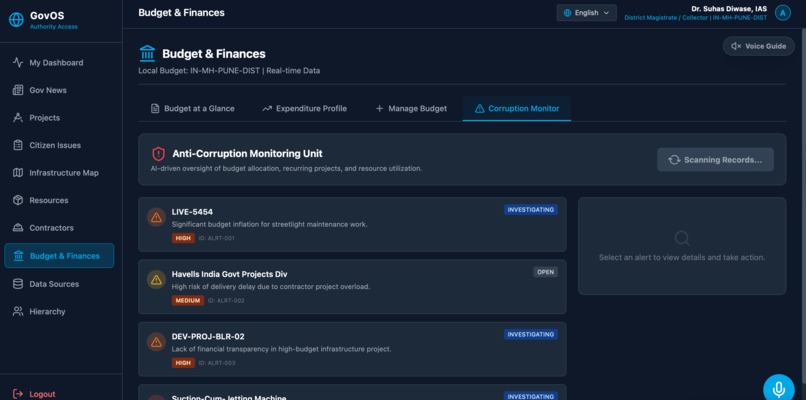806x400 pixels.
Task: Click the user avatar icon labeled A
Action: tap(782, 13)
